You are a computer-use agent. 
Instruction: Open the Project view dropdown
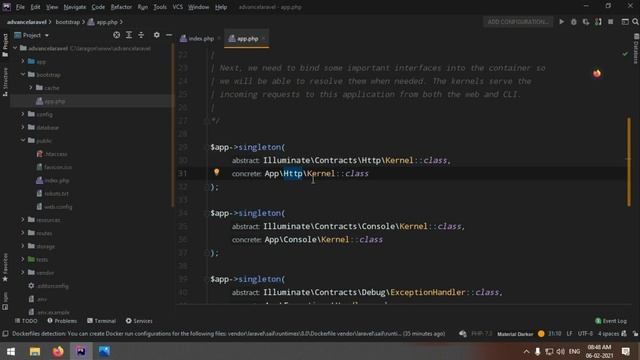[32, 35]
